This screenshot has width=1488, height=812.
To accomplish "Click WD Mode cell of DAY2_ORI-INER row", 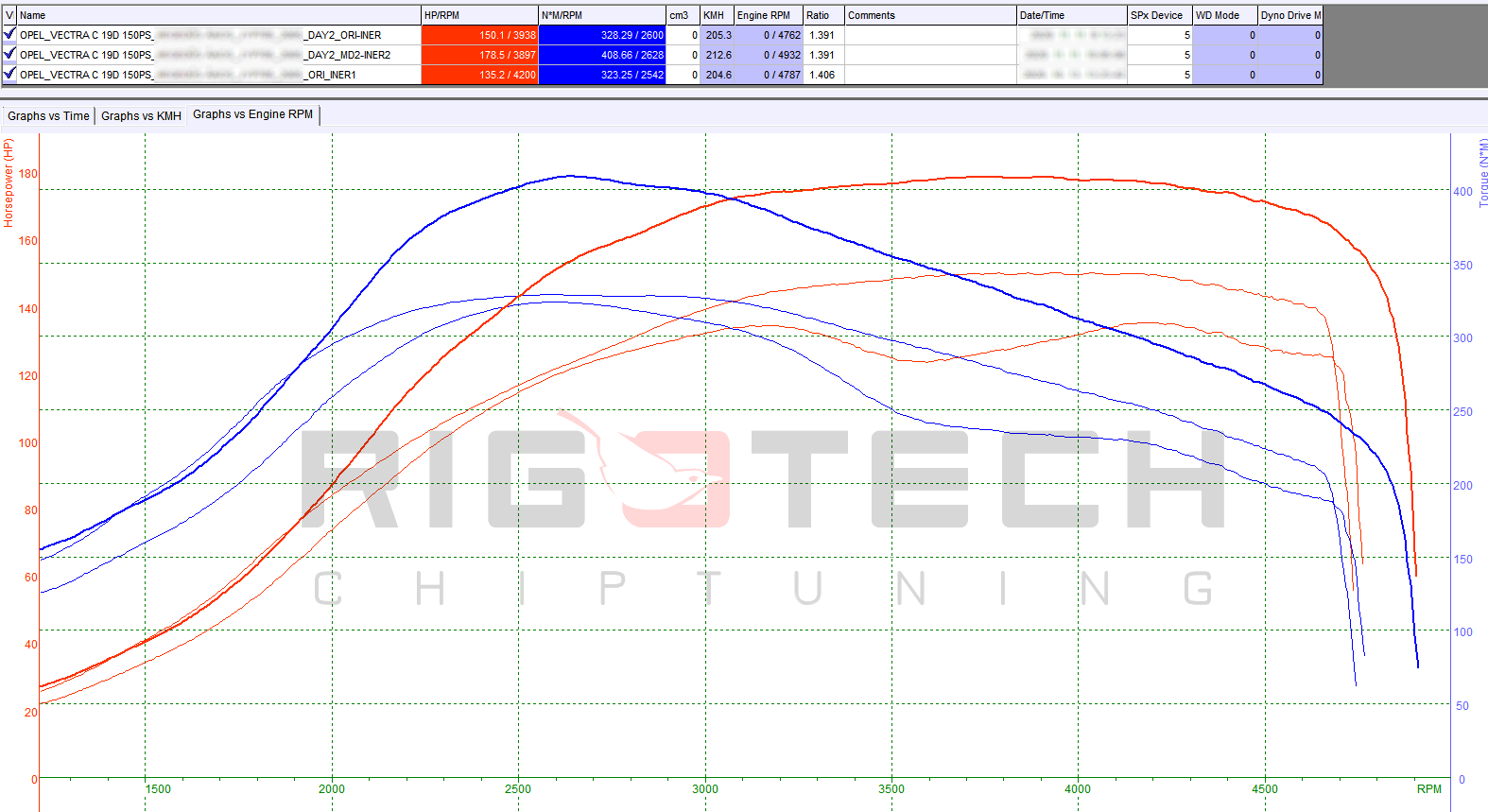I will pos(1225,35).
